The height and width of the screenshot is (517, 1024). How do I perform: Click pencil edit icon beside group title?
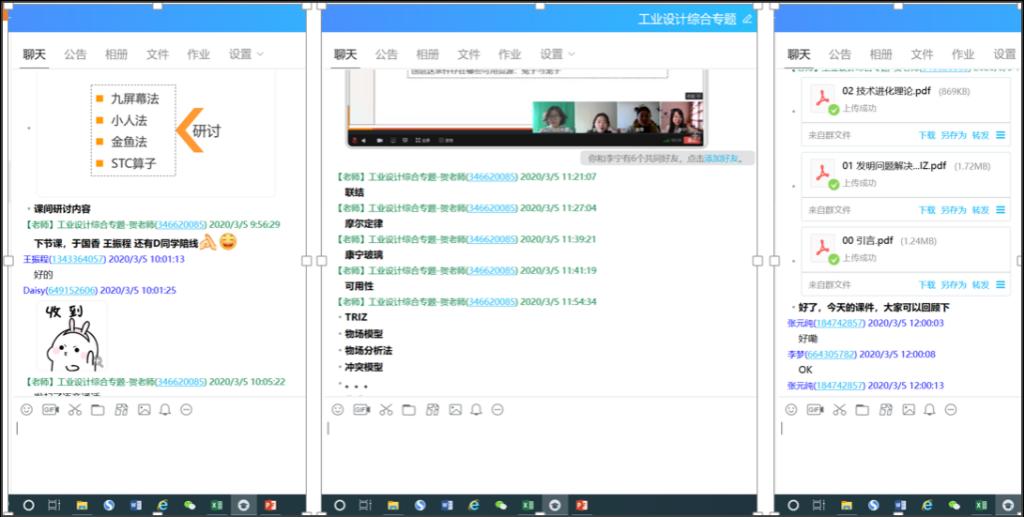point(746,19)
